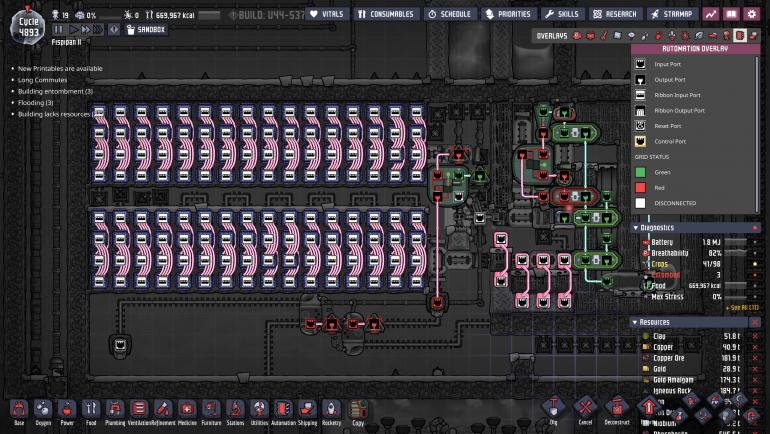The width and height of the screenshot is (770, 434).
Task: Open the Automation build category
Action: coord(283,411)
